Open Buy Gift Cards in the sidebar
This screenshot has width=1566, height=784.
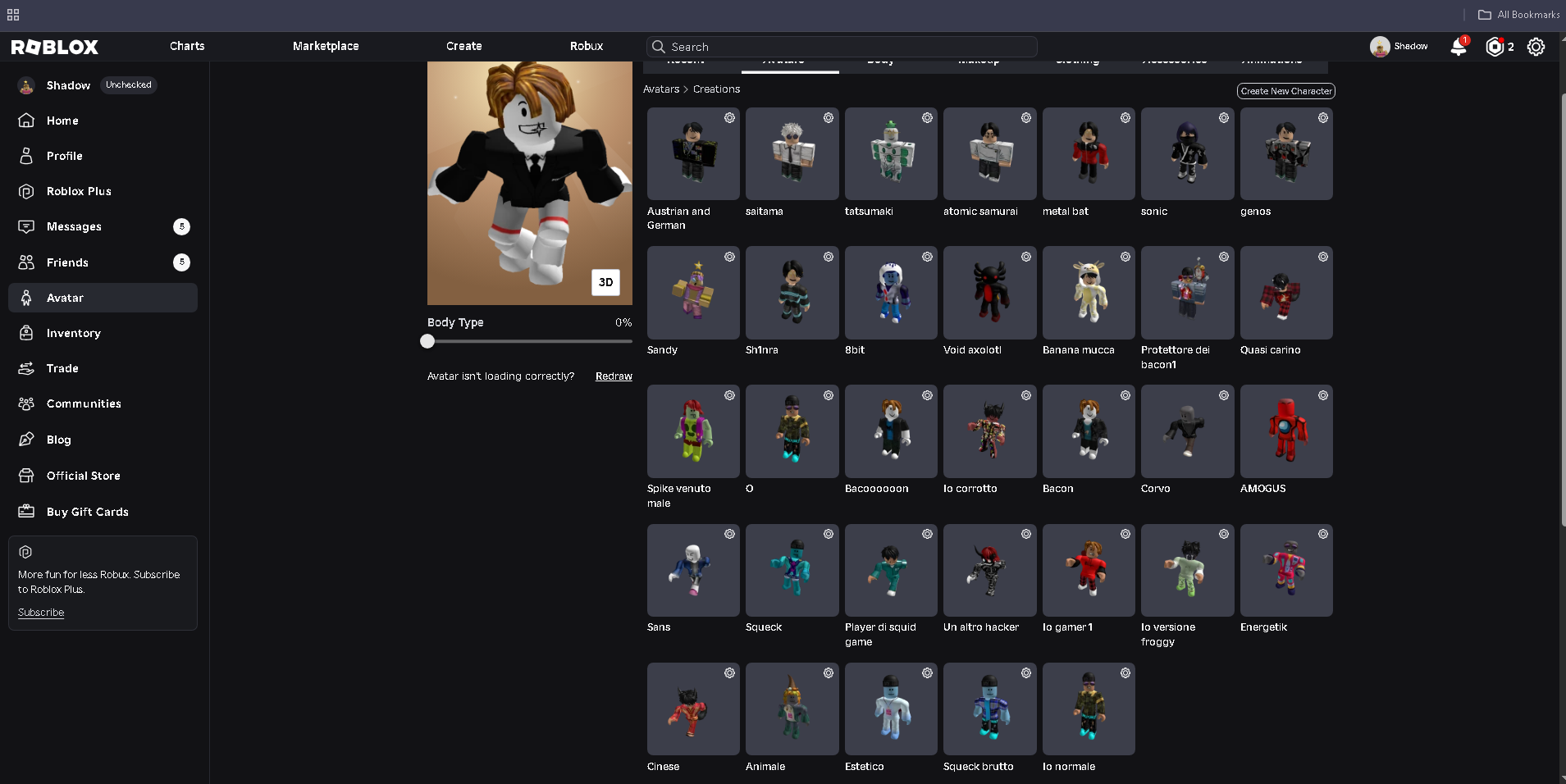103,512
